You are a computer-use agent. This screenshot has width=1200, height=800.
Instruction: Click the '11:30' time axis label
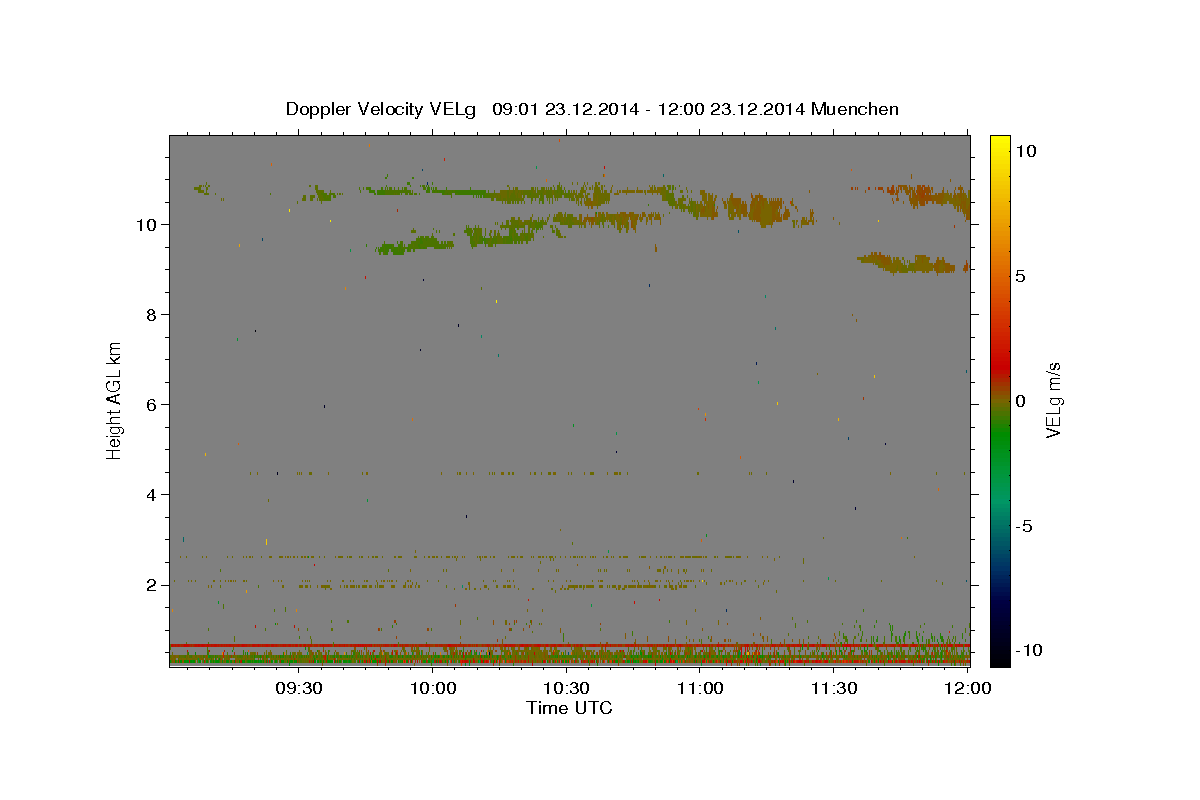click(x=833, y=688)
